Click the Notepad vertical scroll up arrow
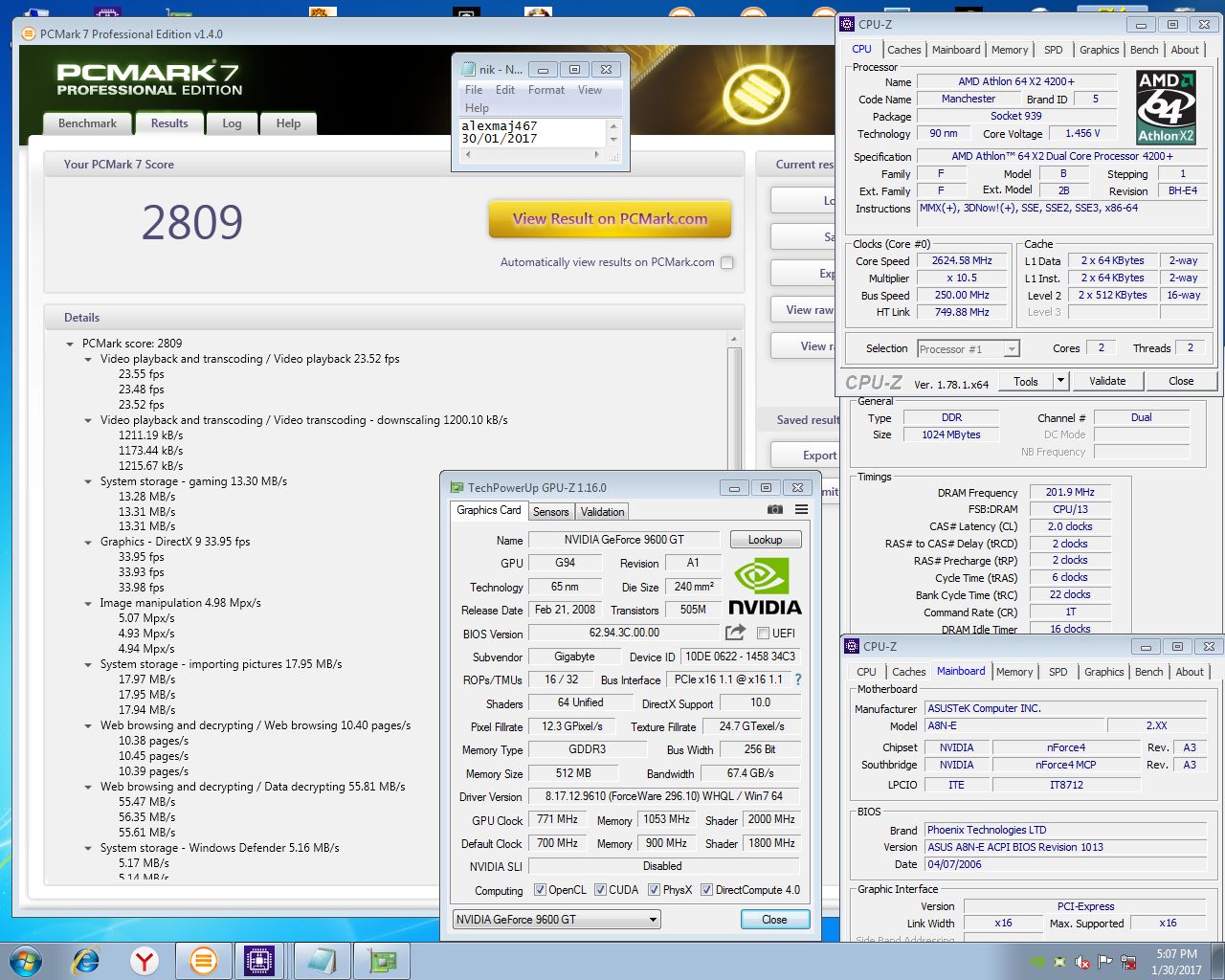The width and height of the screenshot is (1225, 980). (614, 125)
